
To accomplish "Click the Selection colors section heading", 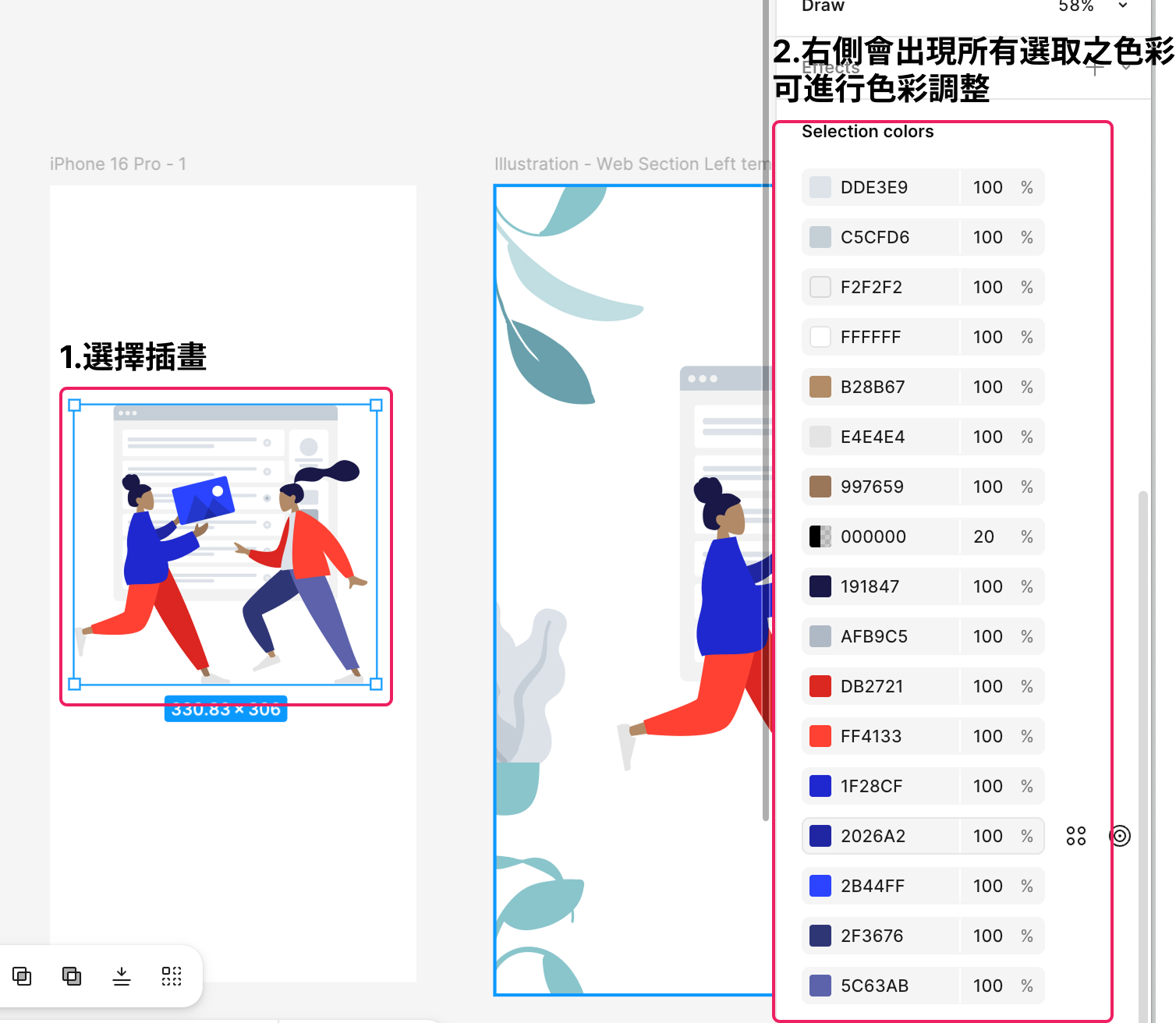I will [x=867, y=132].
